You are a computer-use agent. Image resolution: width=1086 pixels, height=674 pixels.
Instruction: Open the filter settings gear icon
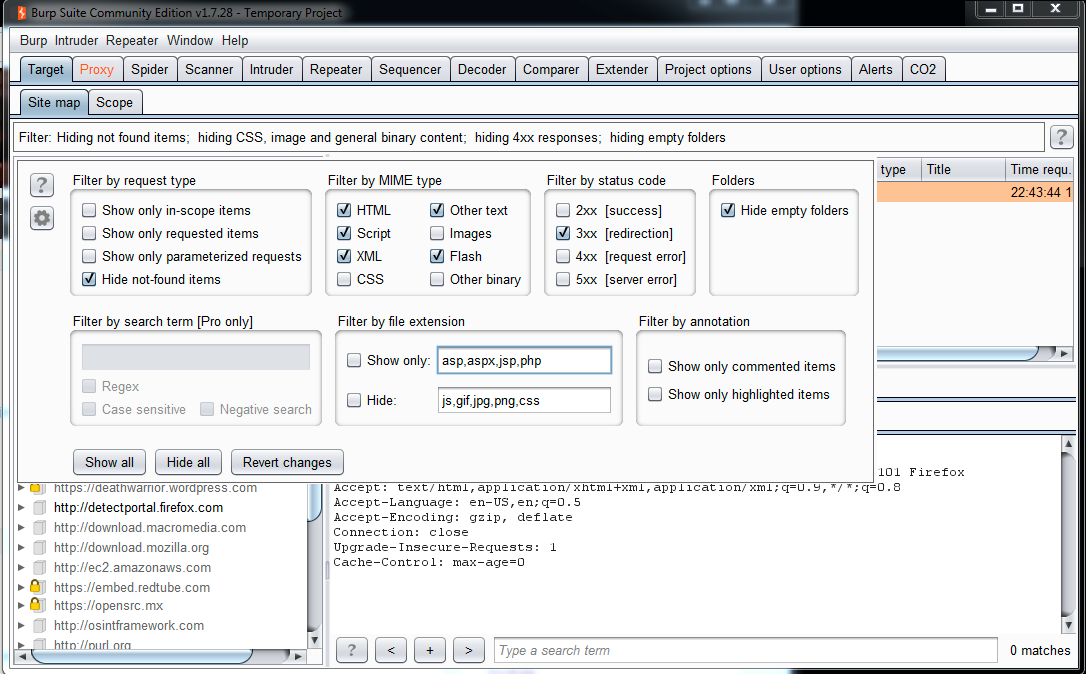tap(41, 218)
